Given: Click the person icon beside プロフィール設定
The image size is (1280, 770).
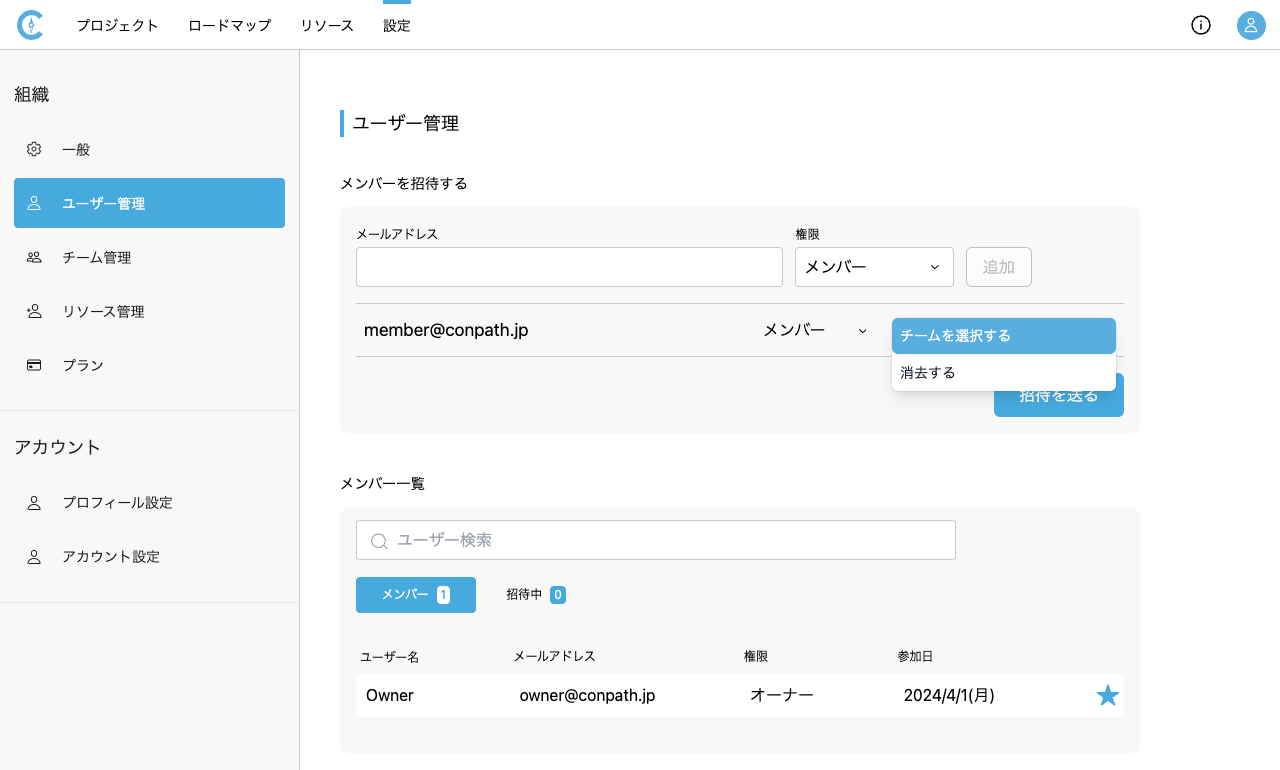Looking at the screenshot, I should click(x=34, y=503).
